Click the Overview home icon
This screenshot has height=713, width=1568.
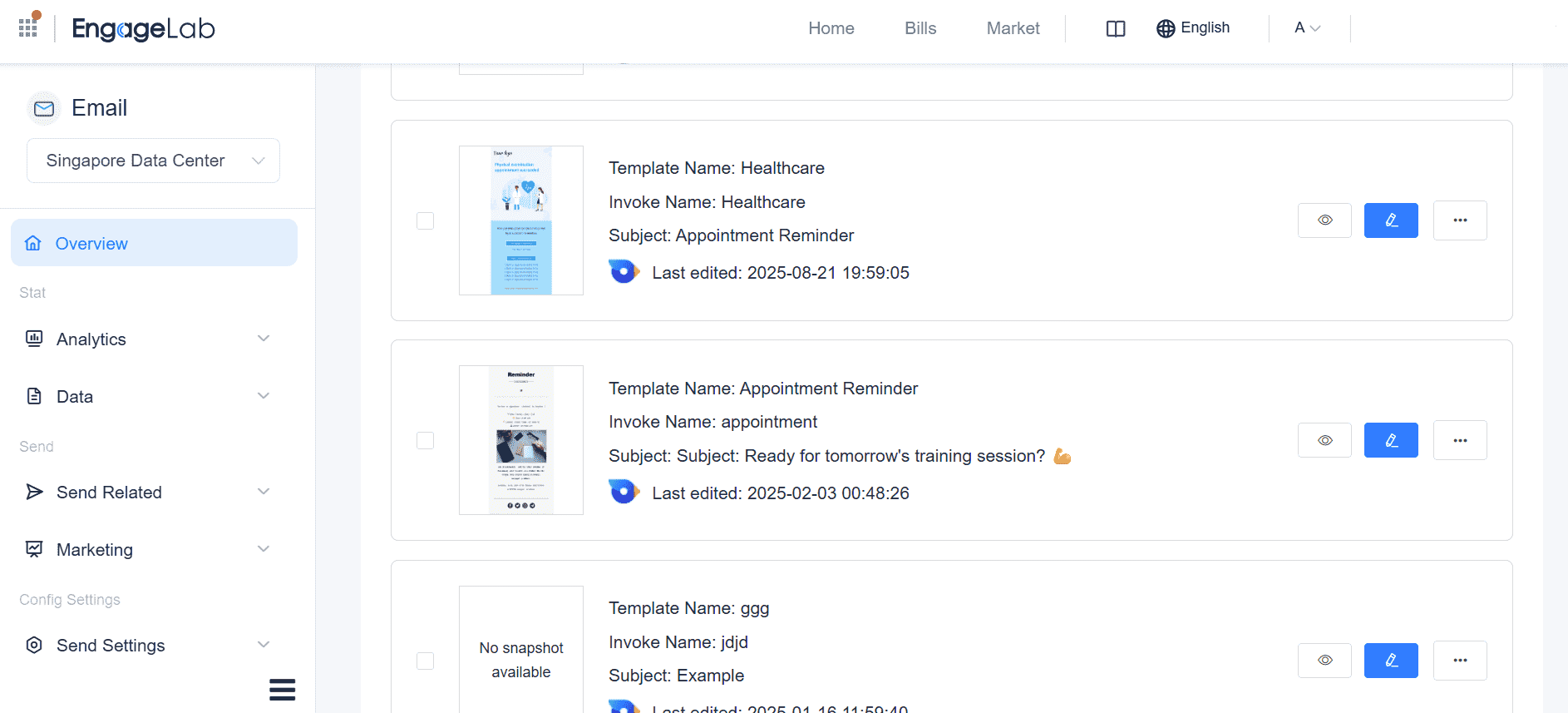33,243
